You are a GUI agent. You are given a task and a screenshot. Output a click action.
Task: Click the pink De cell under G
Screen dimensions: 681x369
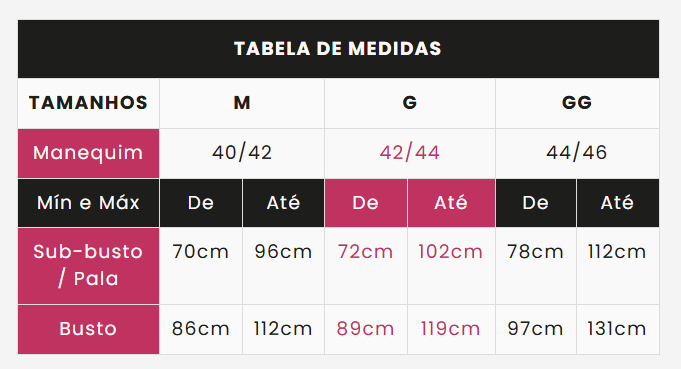point(366,203)
